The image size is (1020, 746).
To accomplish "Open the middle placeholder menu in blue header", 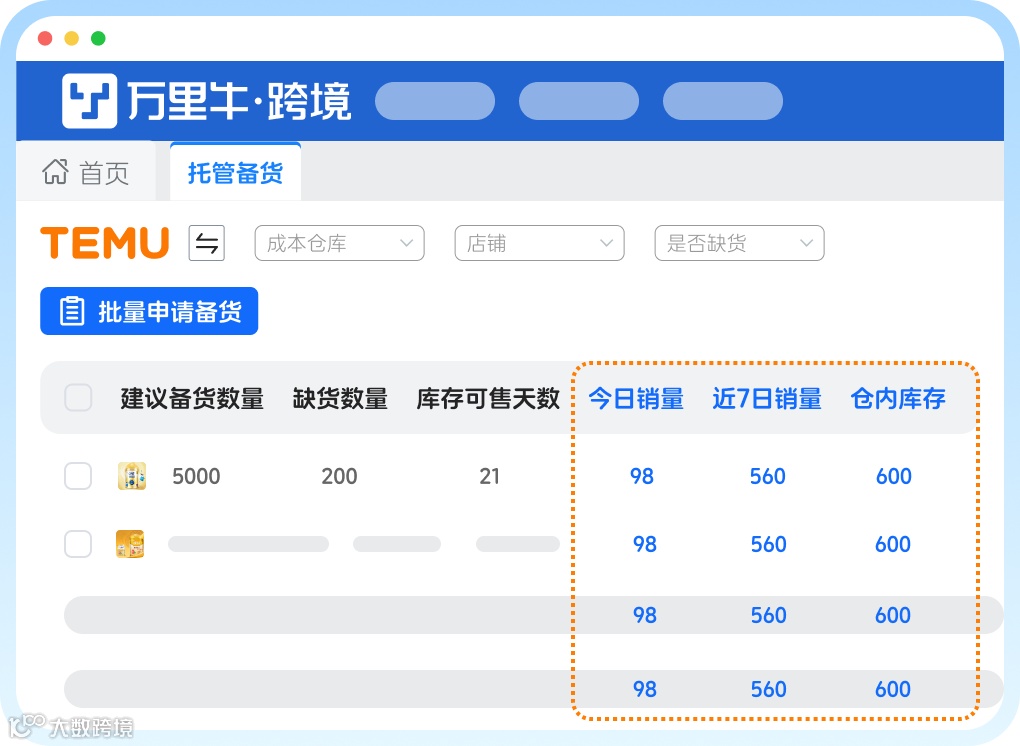I will pyautogui.click(x=579, y=101).
